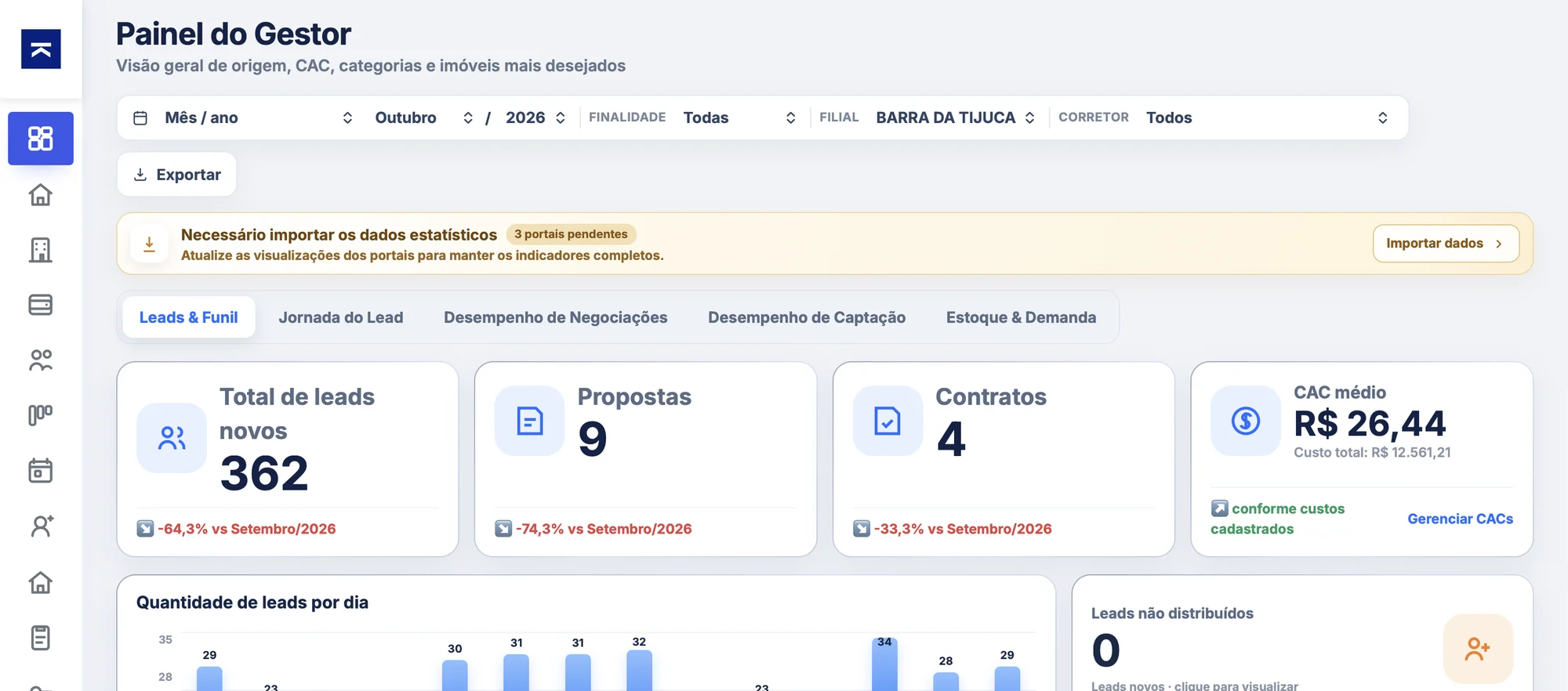Open the Finalidade dropdown showing Todas
The width and height of the screenshot is (1568, 691).
click(x=739, y=118)
